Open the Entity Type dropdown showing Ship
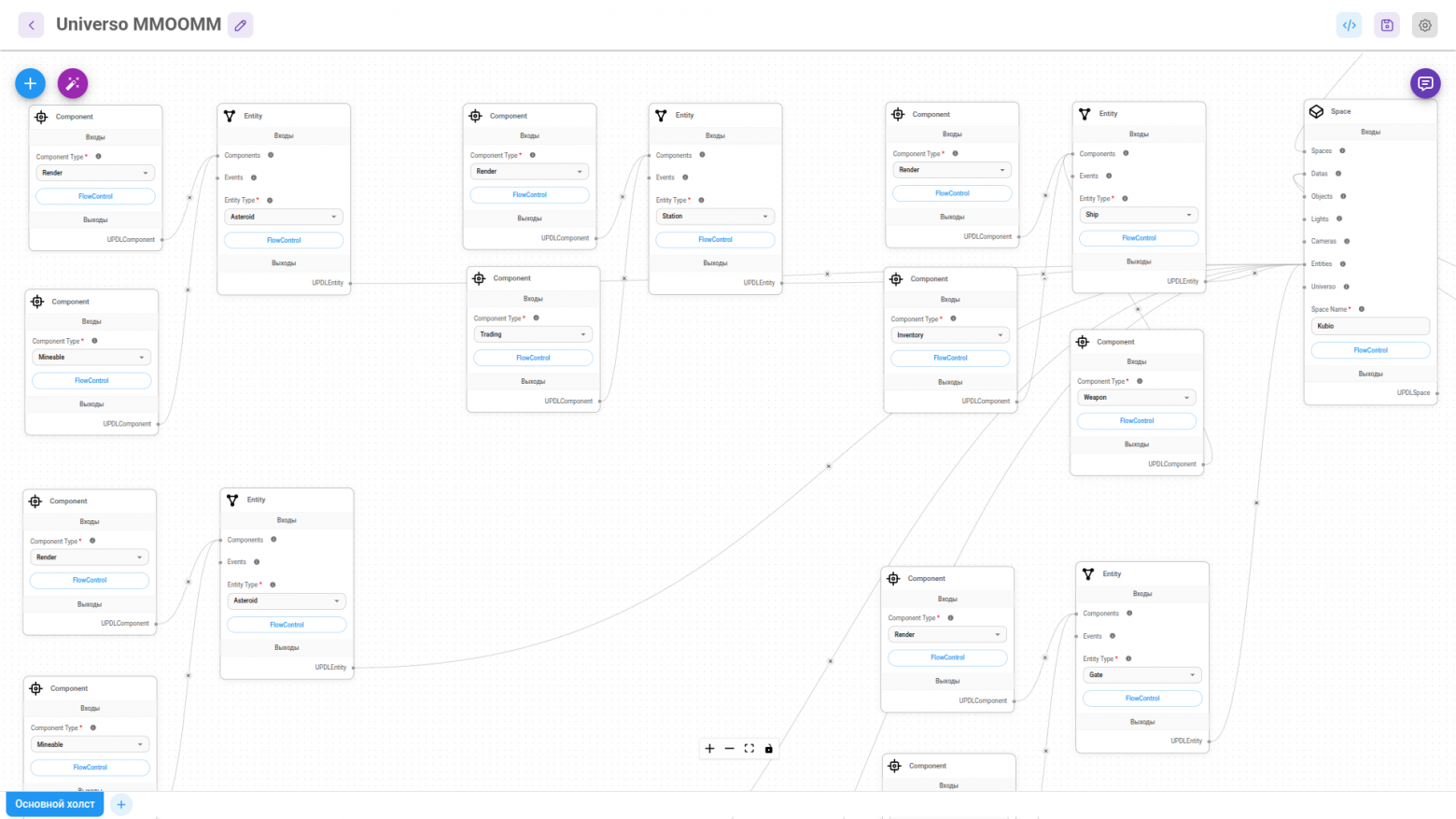The width and height of the screenshot is (1456, 819). point(1139,215)
